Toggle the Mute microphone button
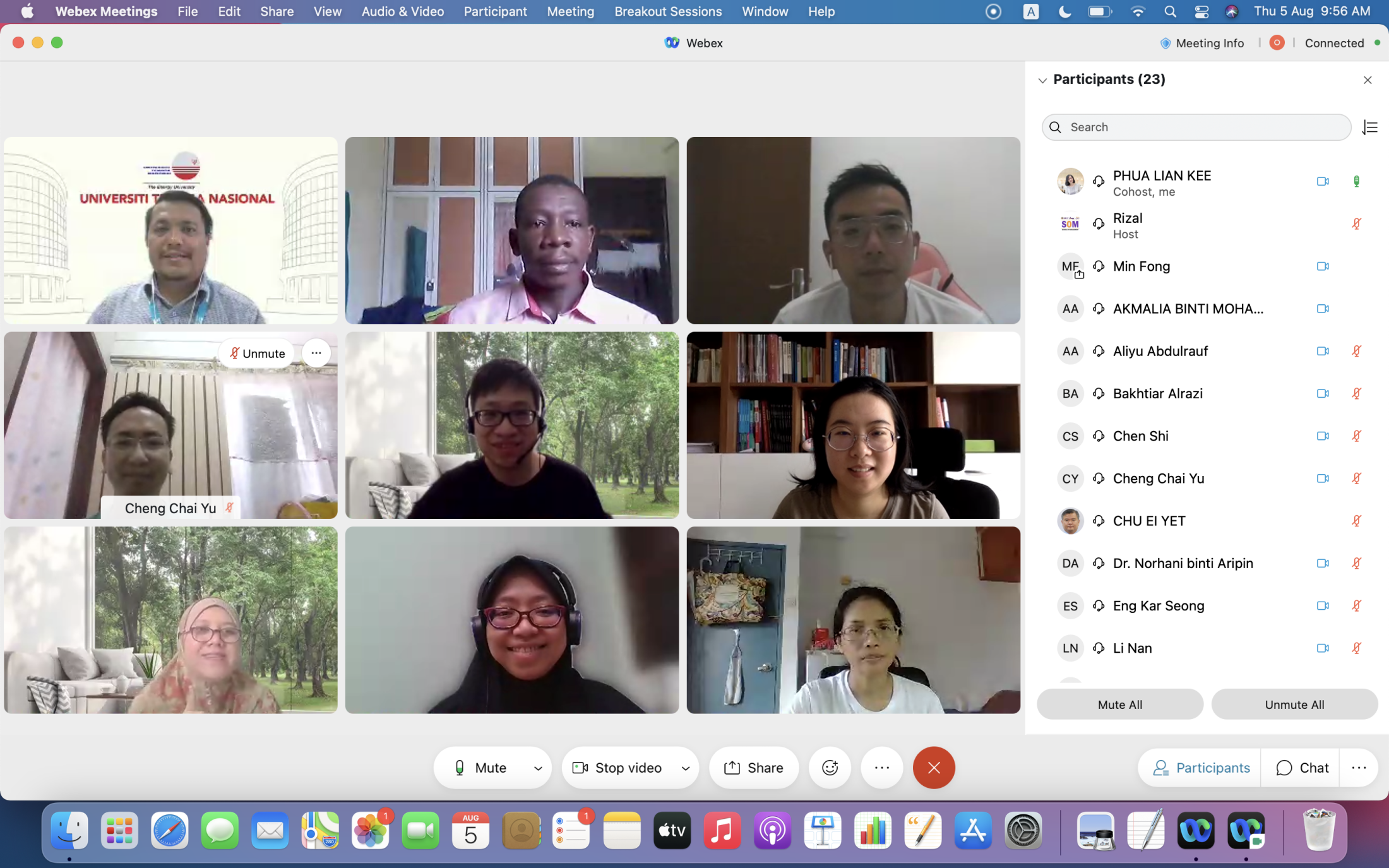The image size is (1389, 868). 481,768
